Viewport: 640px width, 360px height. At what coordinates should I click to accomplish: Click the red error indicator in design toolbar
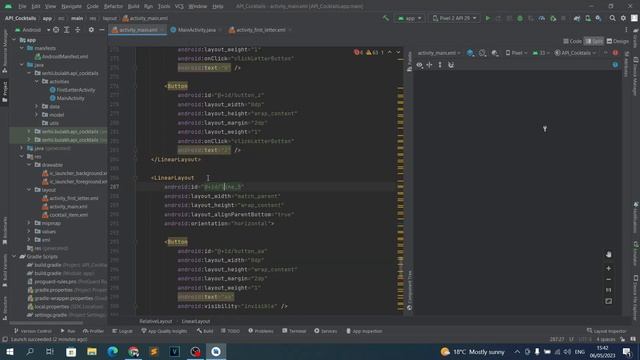pos(615,53)
